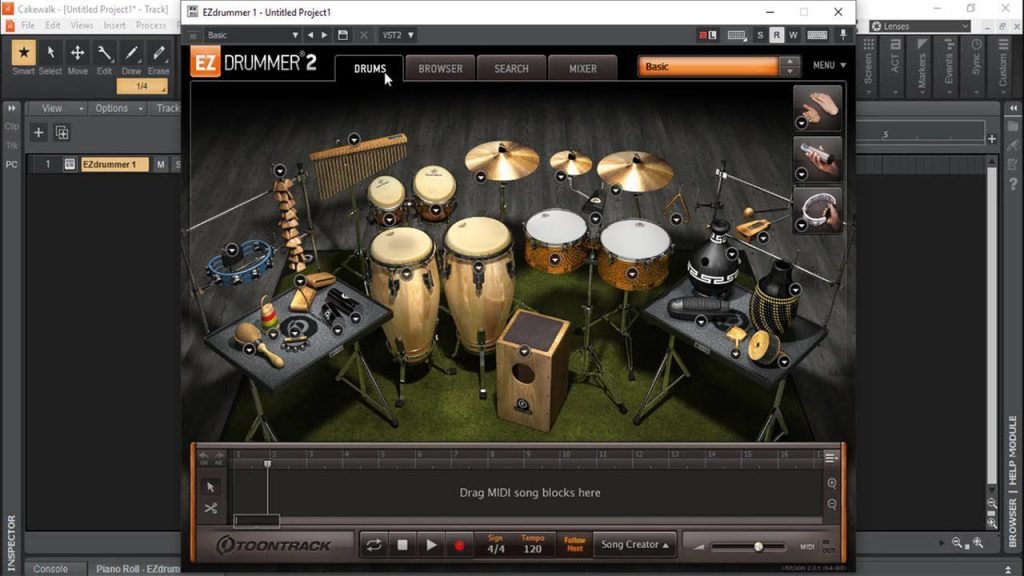The height and width of the screenshot is (576, 1024).
Task: Click the SEARCH button in EZdrummer
Action: click(511, 68)
